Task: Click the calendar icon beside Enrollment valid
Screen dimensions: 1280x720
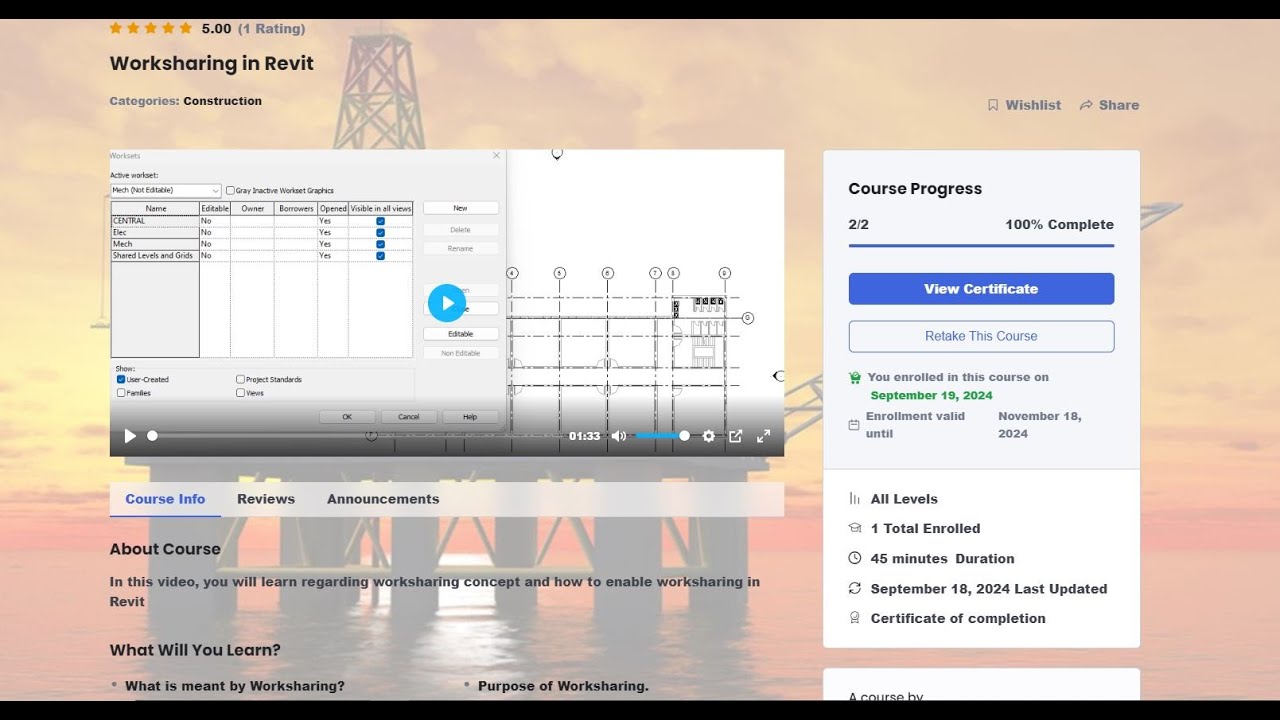Action: (x=854, y=425)
